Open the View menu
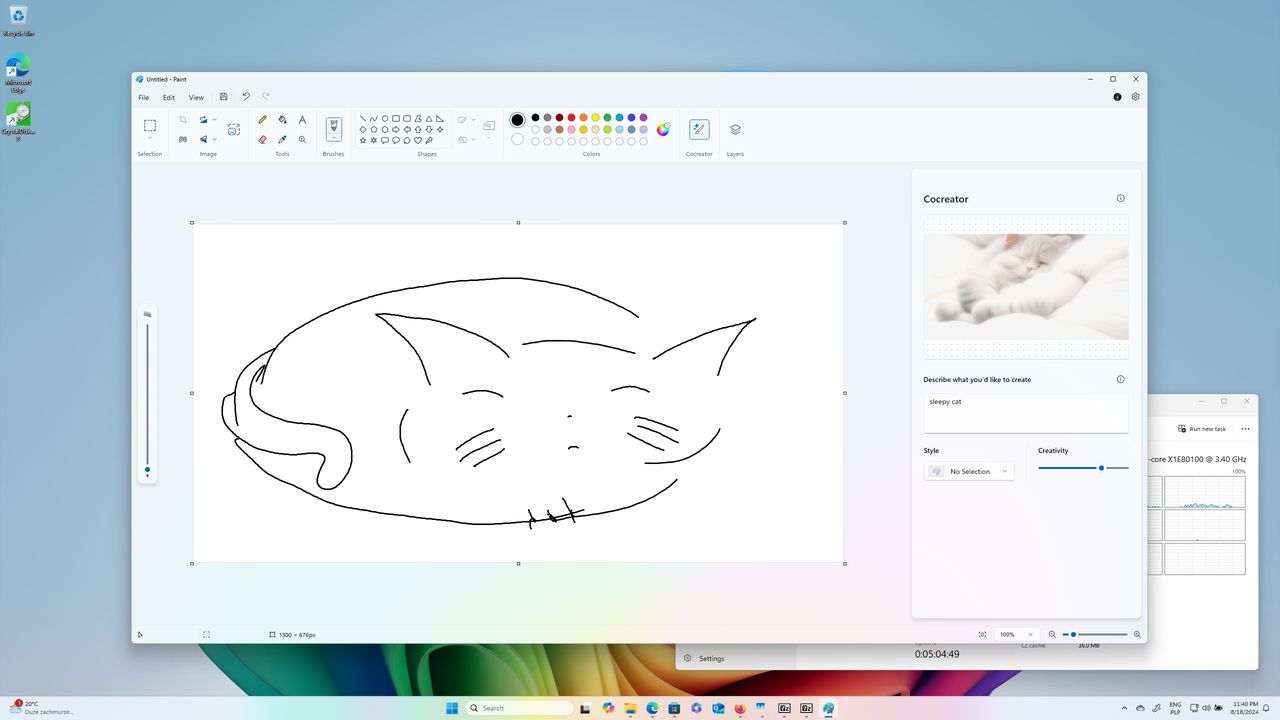Viewport: 1280px width, 720px height. point(196,97)
